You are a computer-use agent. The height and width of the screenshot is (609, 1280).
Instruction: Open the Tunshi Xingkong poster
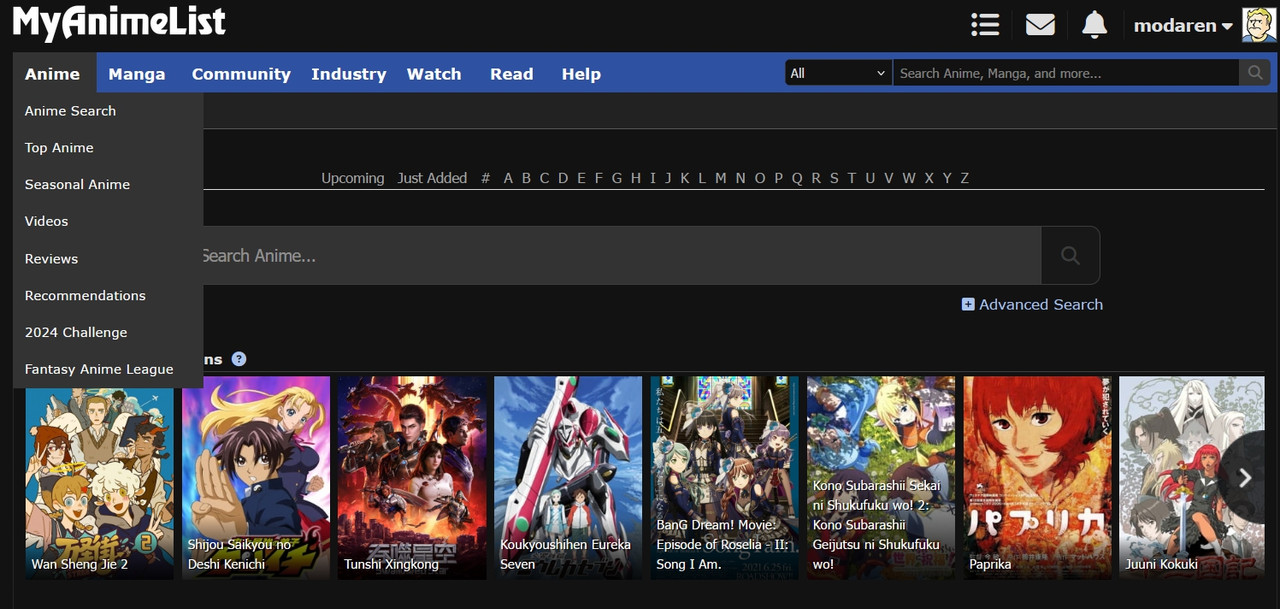412,478
